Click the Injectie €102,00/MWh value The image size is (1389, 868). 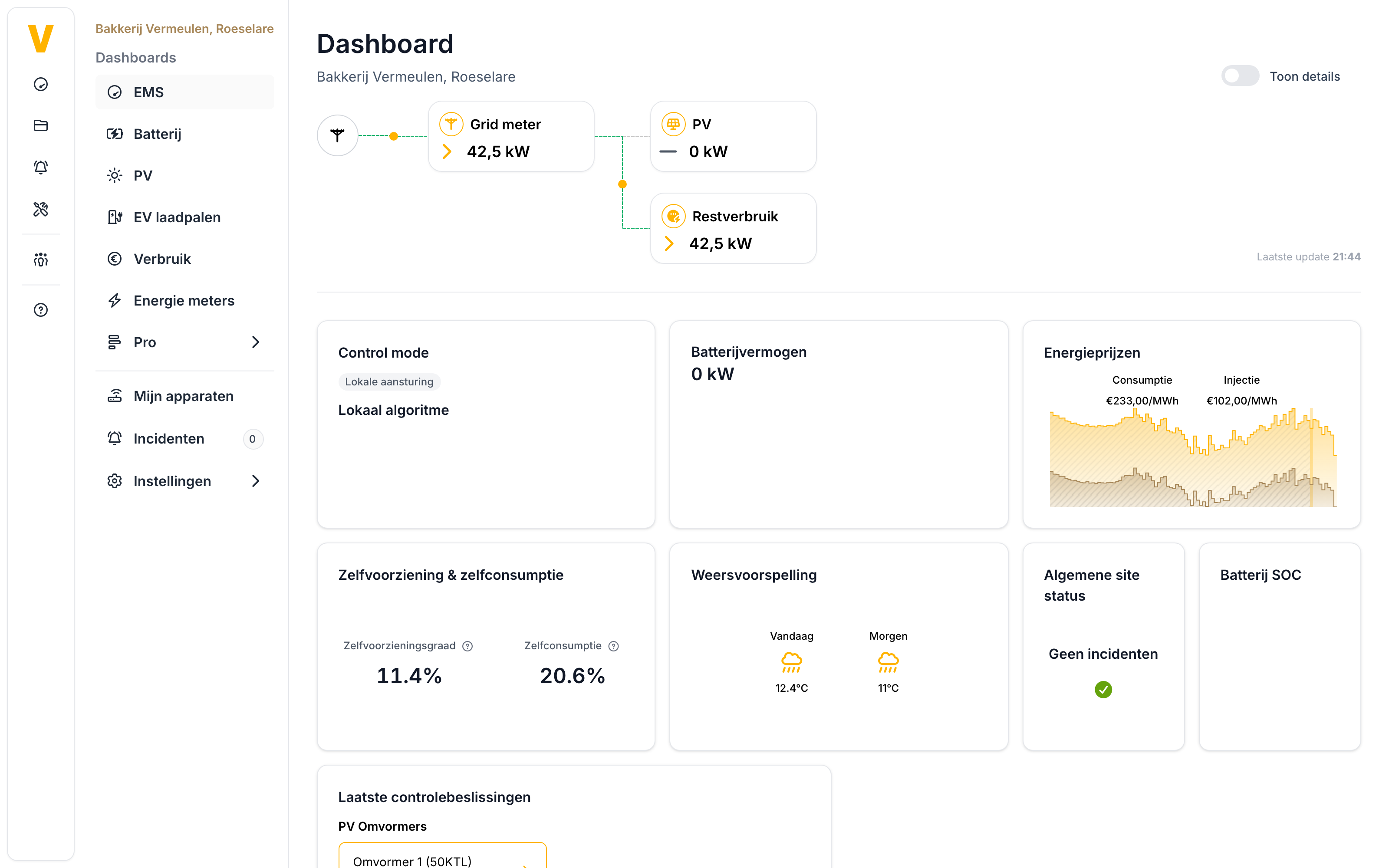(x=1241, y=401)
